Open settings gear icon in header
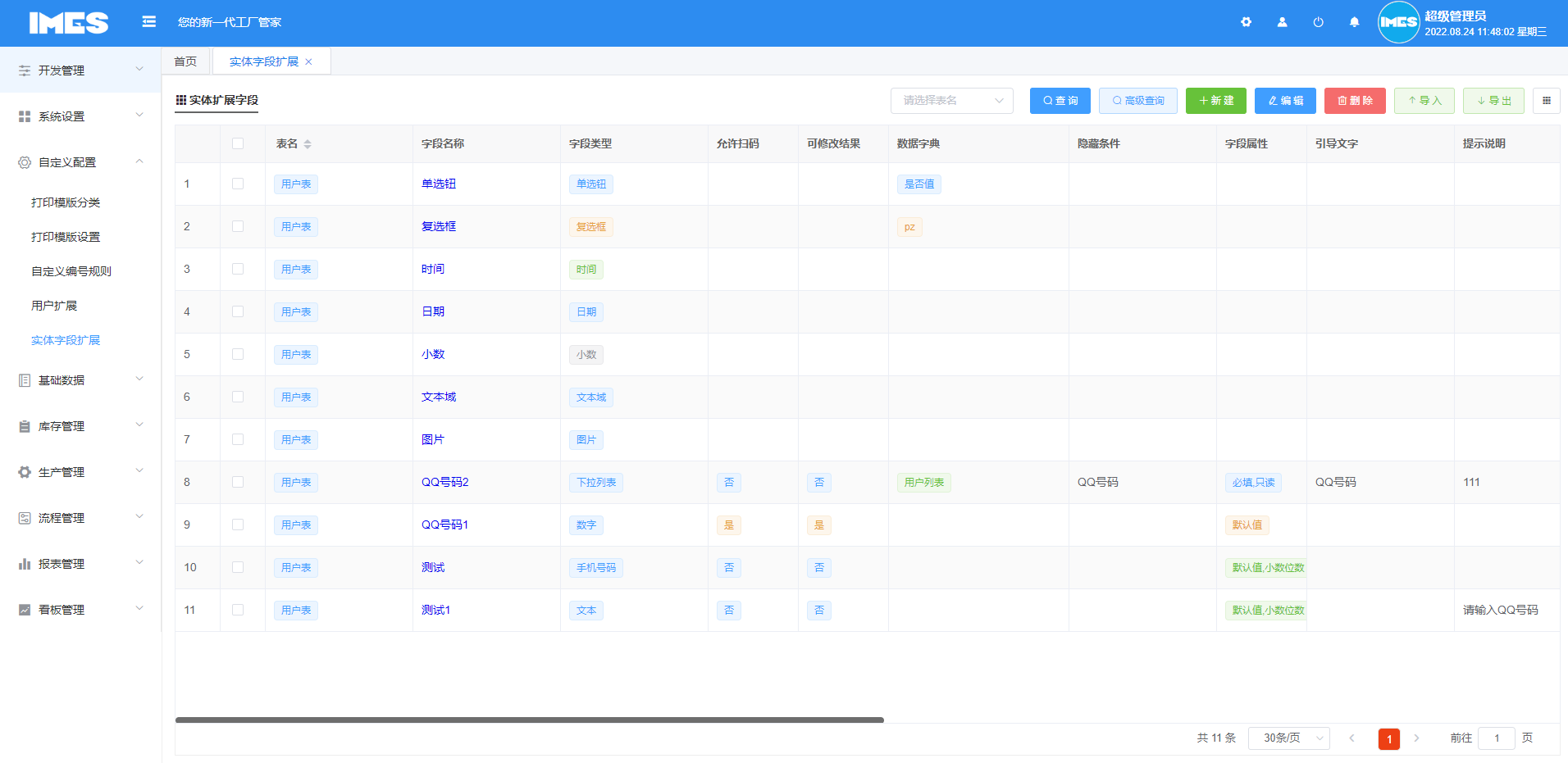Image resolution: width=1568 pixels, height=763 pixels. click(1246, 22)
